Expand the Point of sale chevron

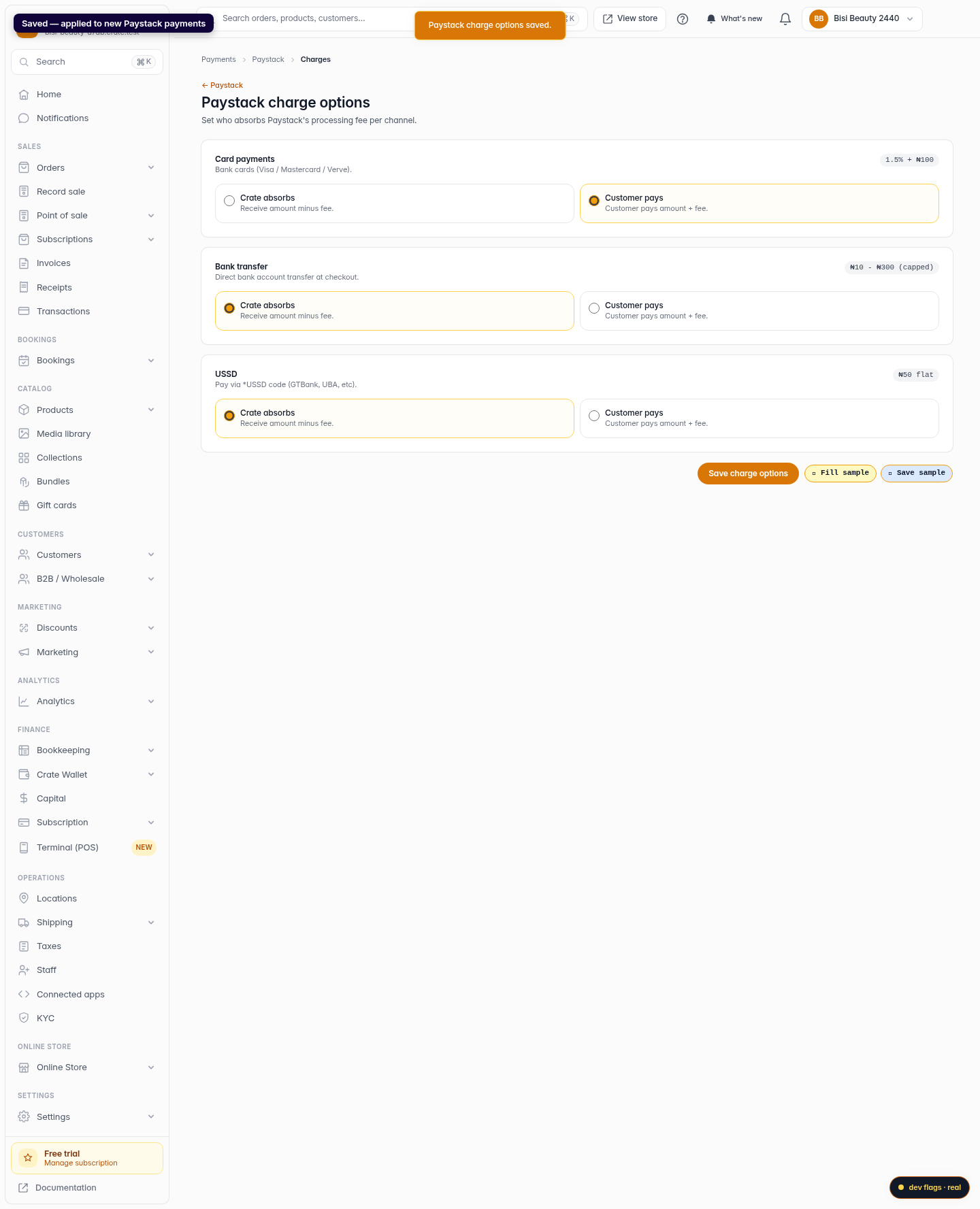click(151, 216)
